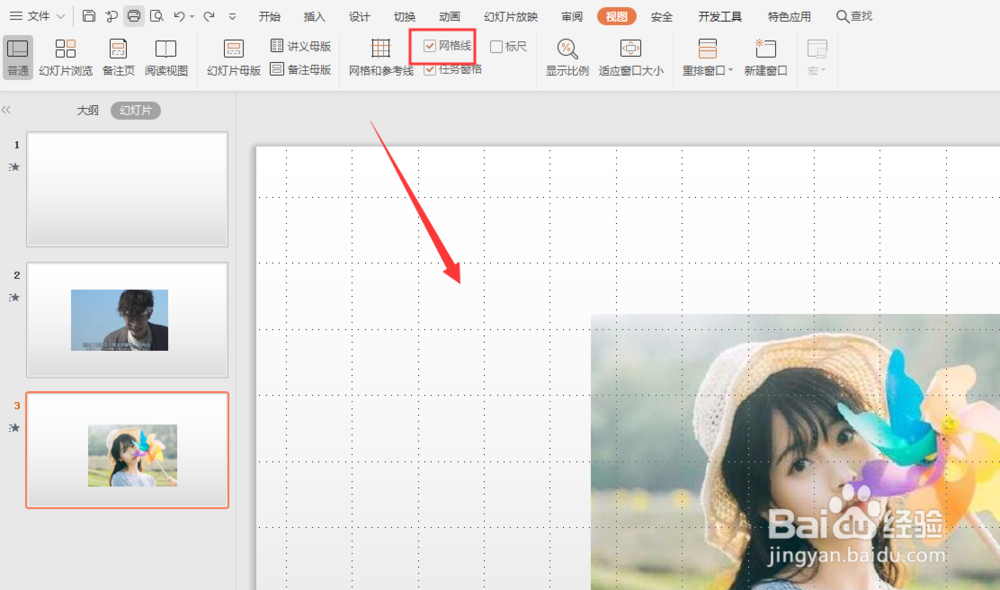Image resolution: width=1000 pixels, height=590 pixels.
Task: Open the 幻灯片母版 slide master
Action: point(234,57)
